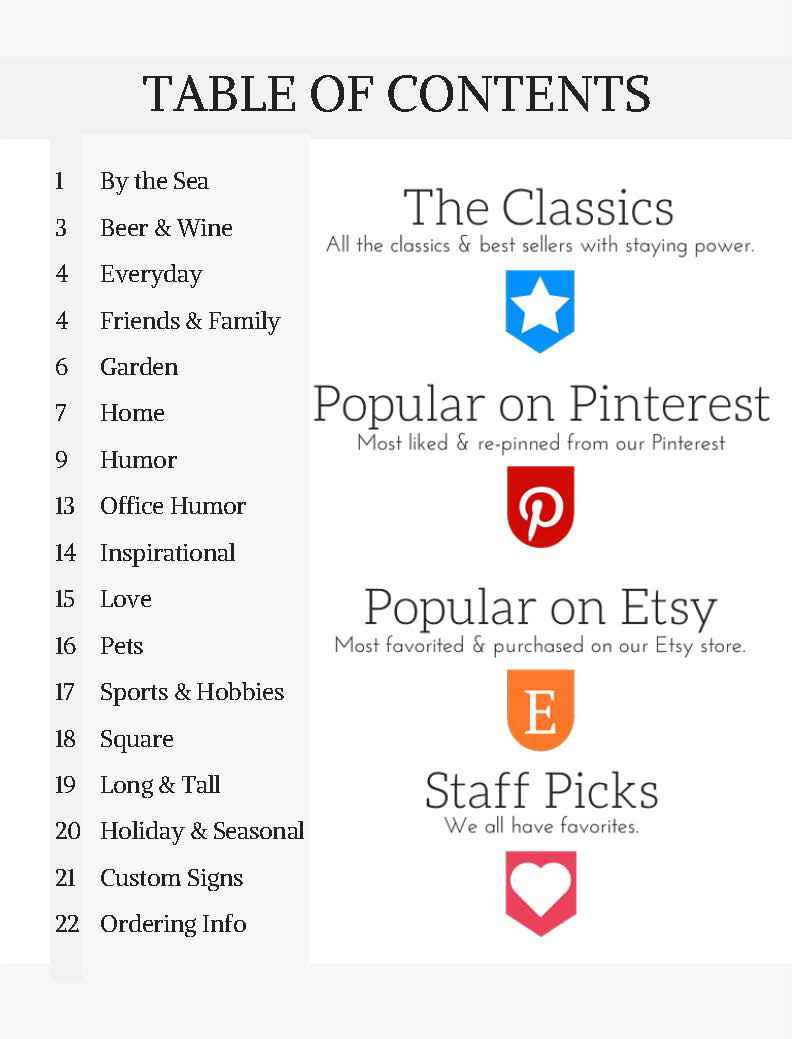This screenshot has width=792, height=1039.
Task: Select the Inspirational contents entry
Action: [x=168, y=553]
